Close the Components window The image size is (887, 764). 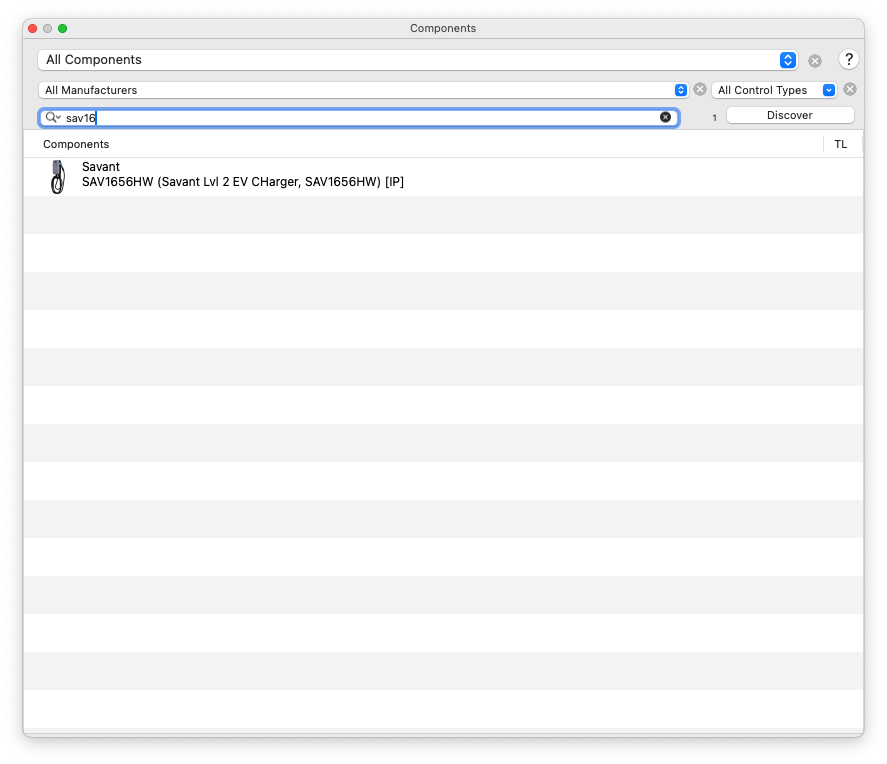pyautogui.click(x=32, y=28)
